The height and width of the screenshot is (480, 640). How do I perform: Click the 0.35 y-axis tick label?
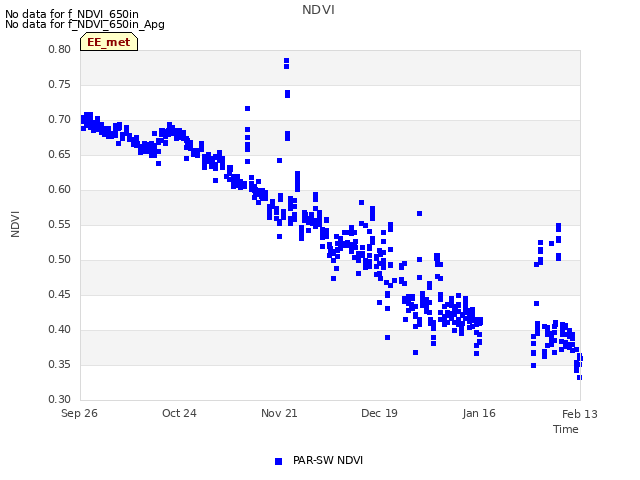pos(59,364)
